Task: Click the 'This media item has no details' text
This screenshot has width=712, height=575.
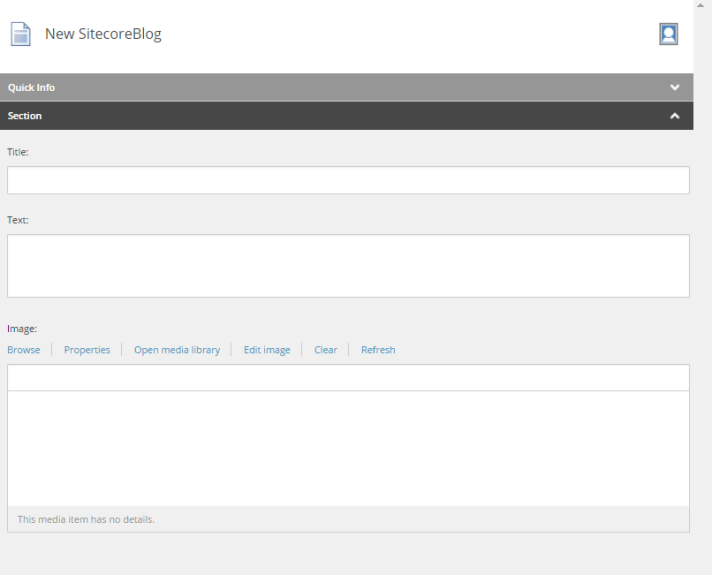Action: 86,520
